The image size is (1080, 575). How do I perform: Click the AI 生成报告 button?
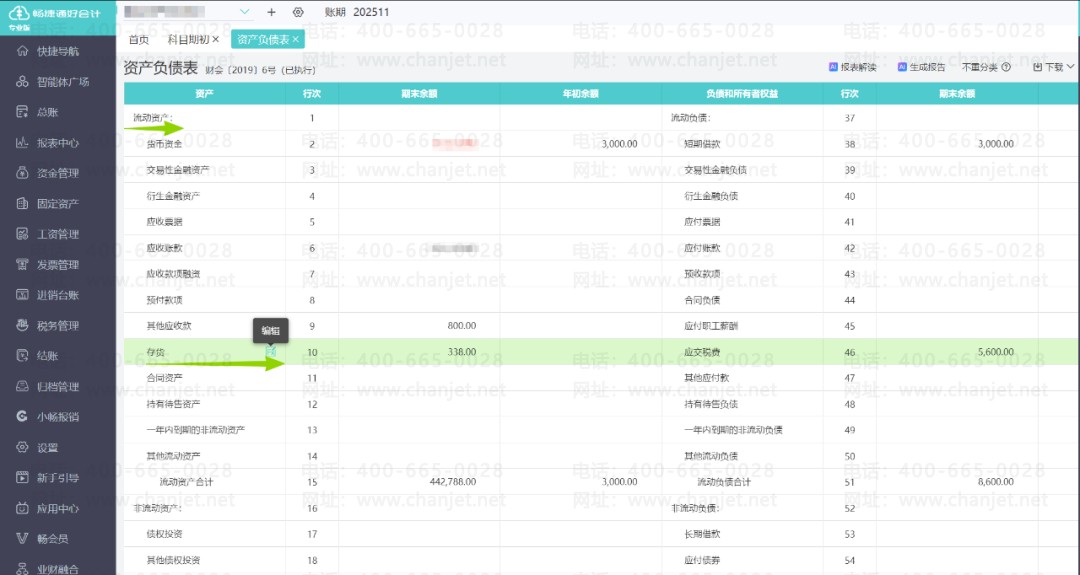click(x=922, y=67)
